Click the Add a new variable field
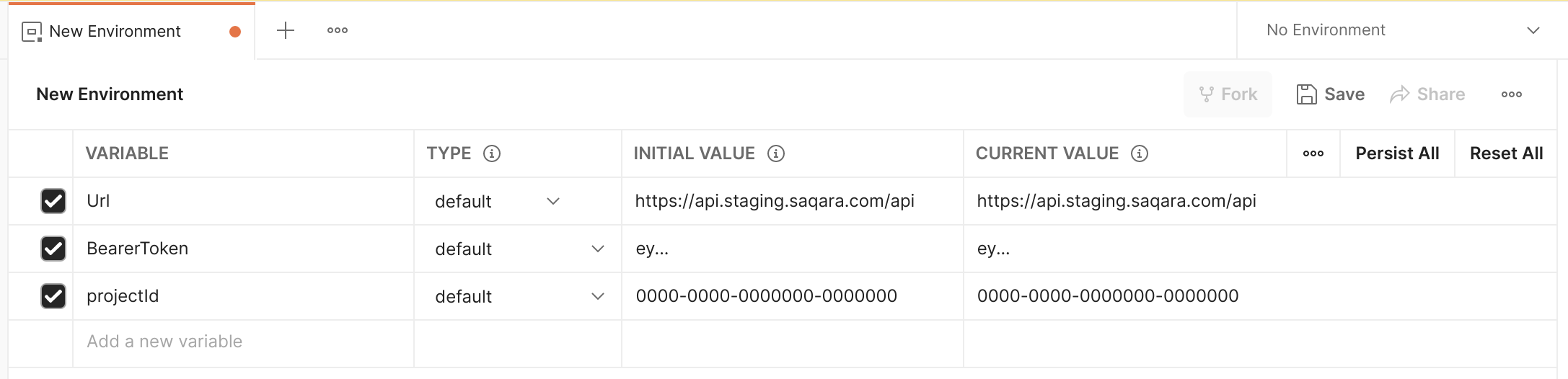Viewport: 1568px width, 379px height. [x=164, y=342]
